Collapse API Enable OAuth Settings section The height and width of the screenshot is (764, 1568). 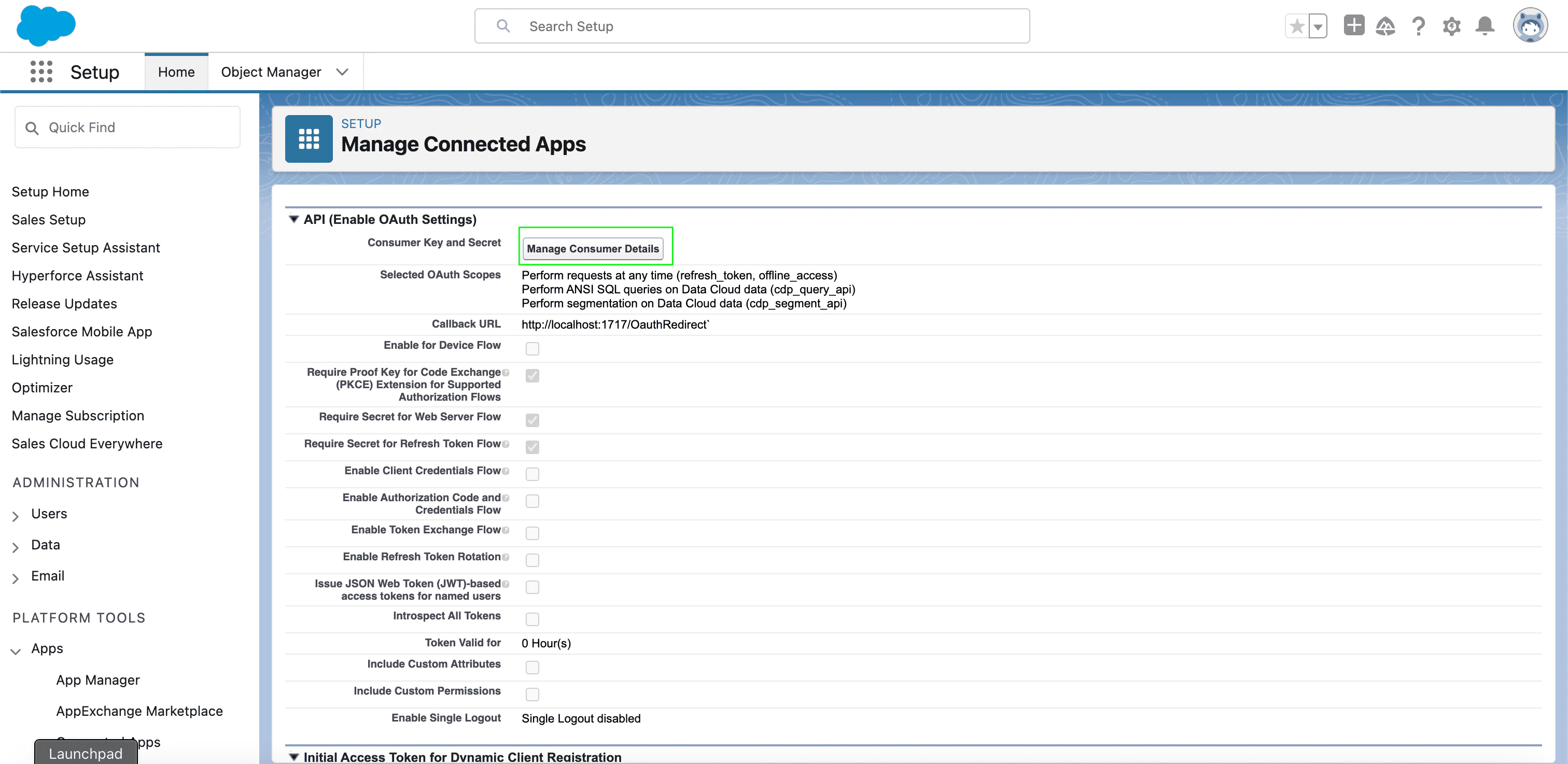click(x=294, y=219)
